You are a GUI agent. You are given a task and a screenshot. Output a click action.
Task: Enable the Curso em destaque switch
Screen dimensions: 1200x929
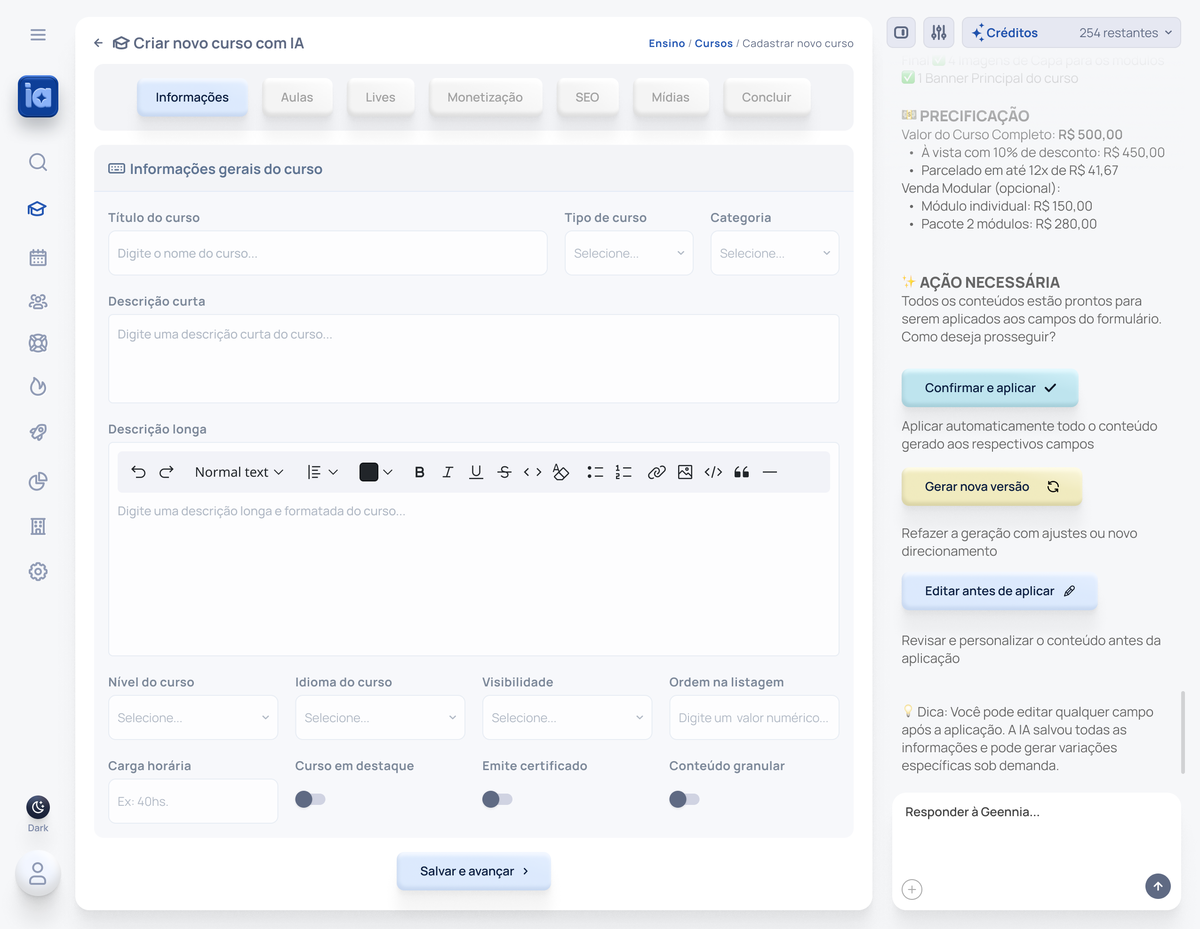[310, 799]
